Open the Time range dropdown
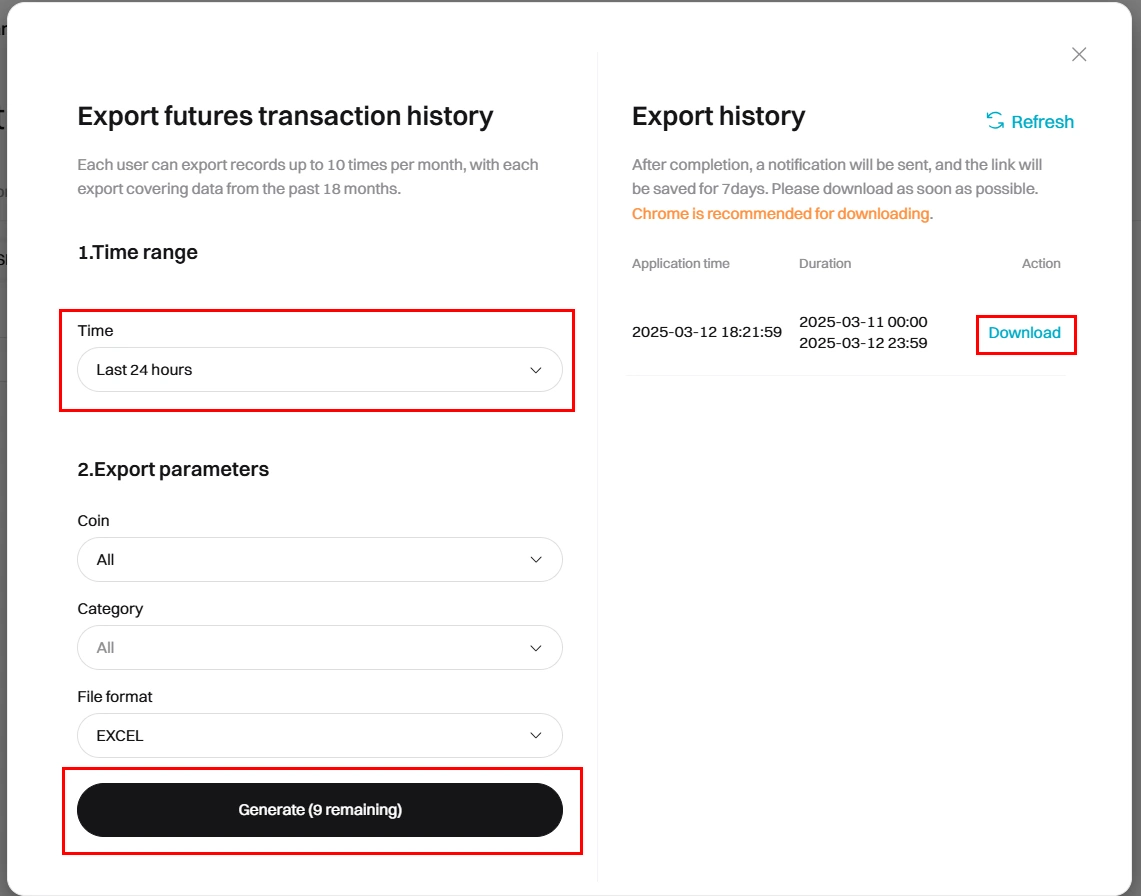 click(319, 370)
